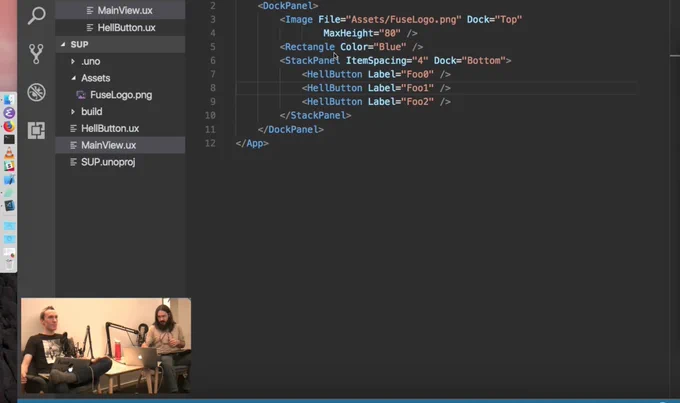Launch VLC from the dock
This screenshot has height=403, width=680.
click(x=9, y=153)
